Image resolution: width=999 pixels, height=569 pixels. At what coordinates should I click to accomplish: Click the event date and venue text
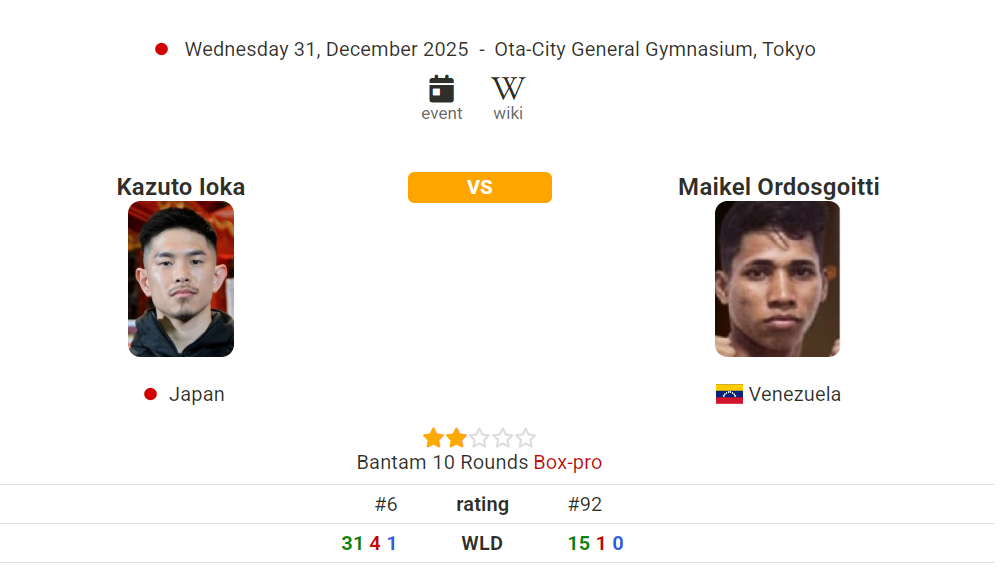pos(499,49)
